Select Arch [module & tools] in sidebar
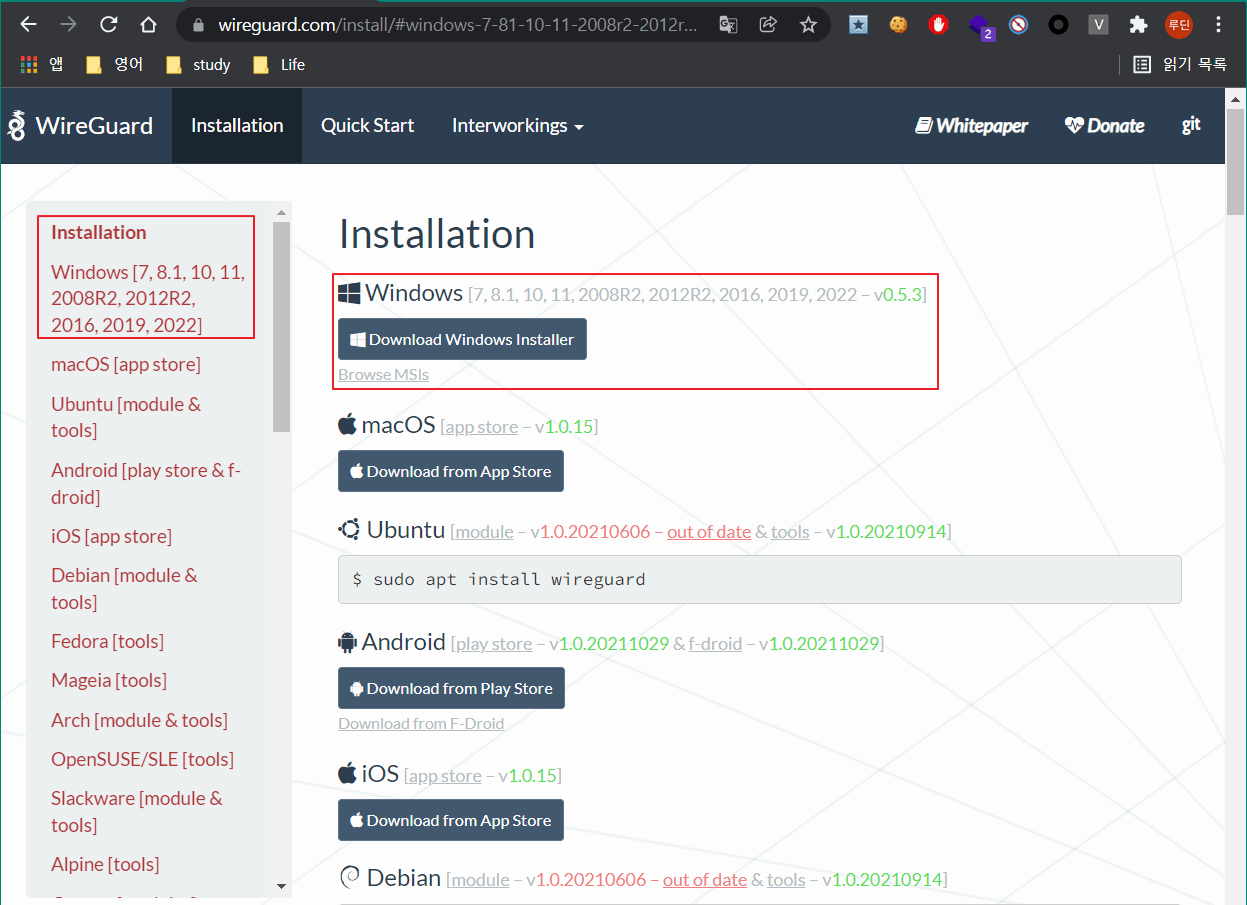1247x905 pixels. [x=139, y=720]
